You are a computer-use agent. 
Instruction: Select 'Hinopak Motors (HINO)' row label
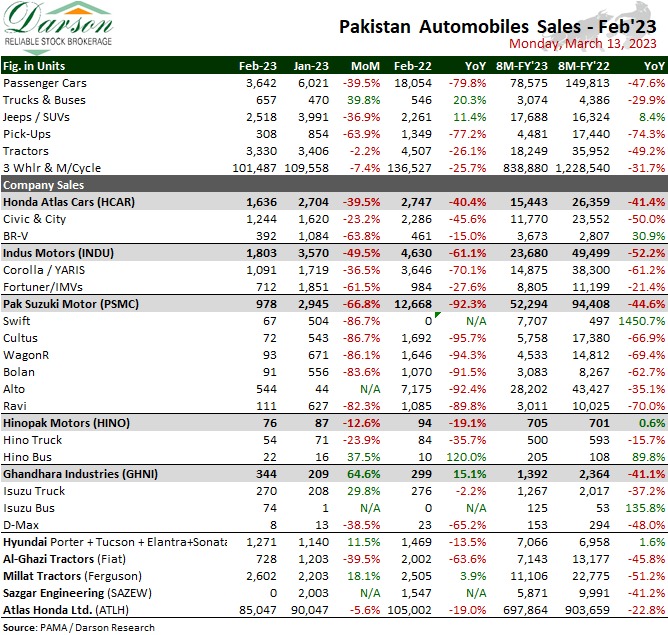point(66,423)
